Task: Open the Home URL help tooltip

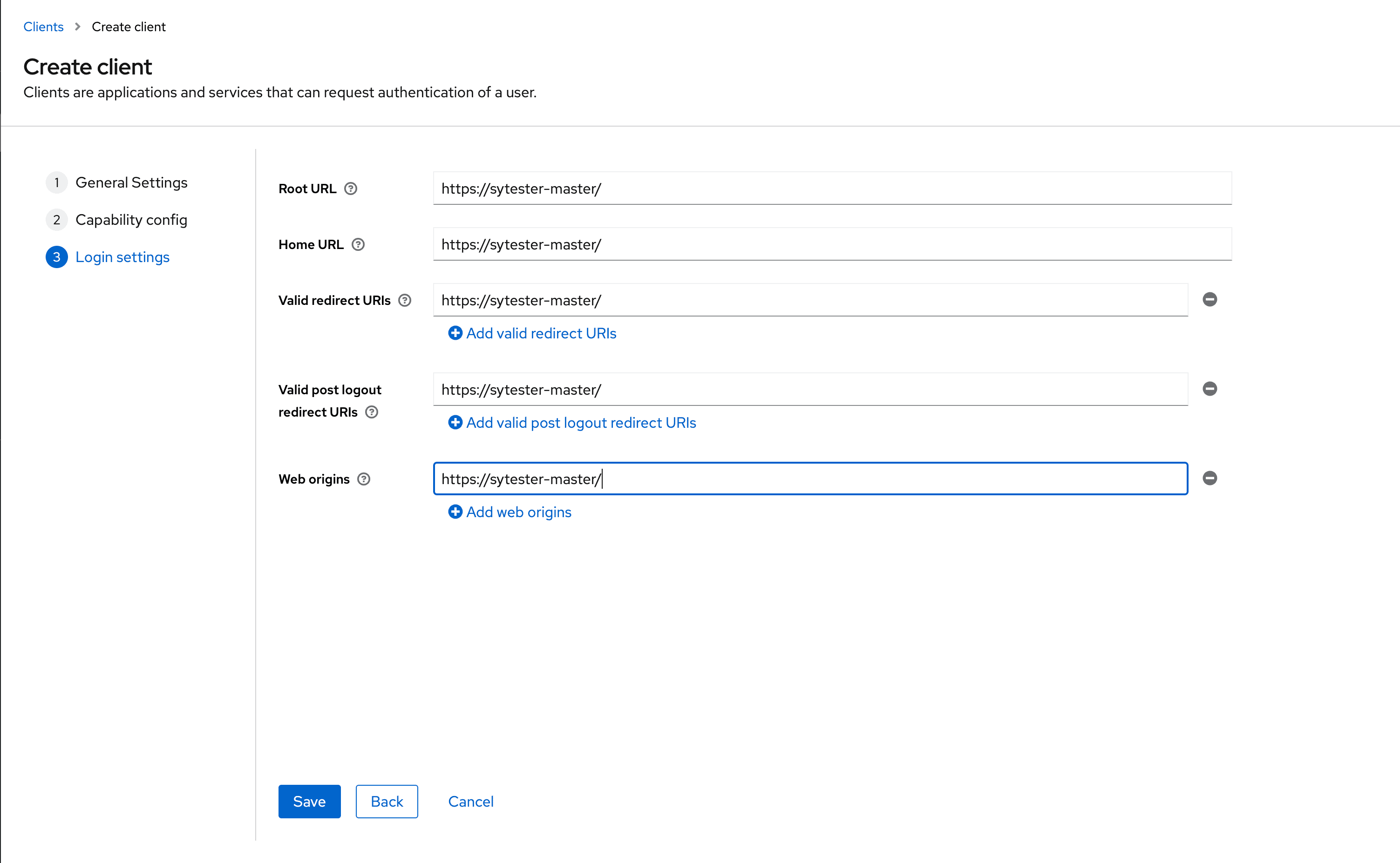Action: point(359,244)
